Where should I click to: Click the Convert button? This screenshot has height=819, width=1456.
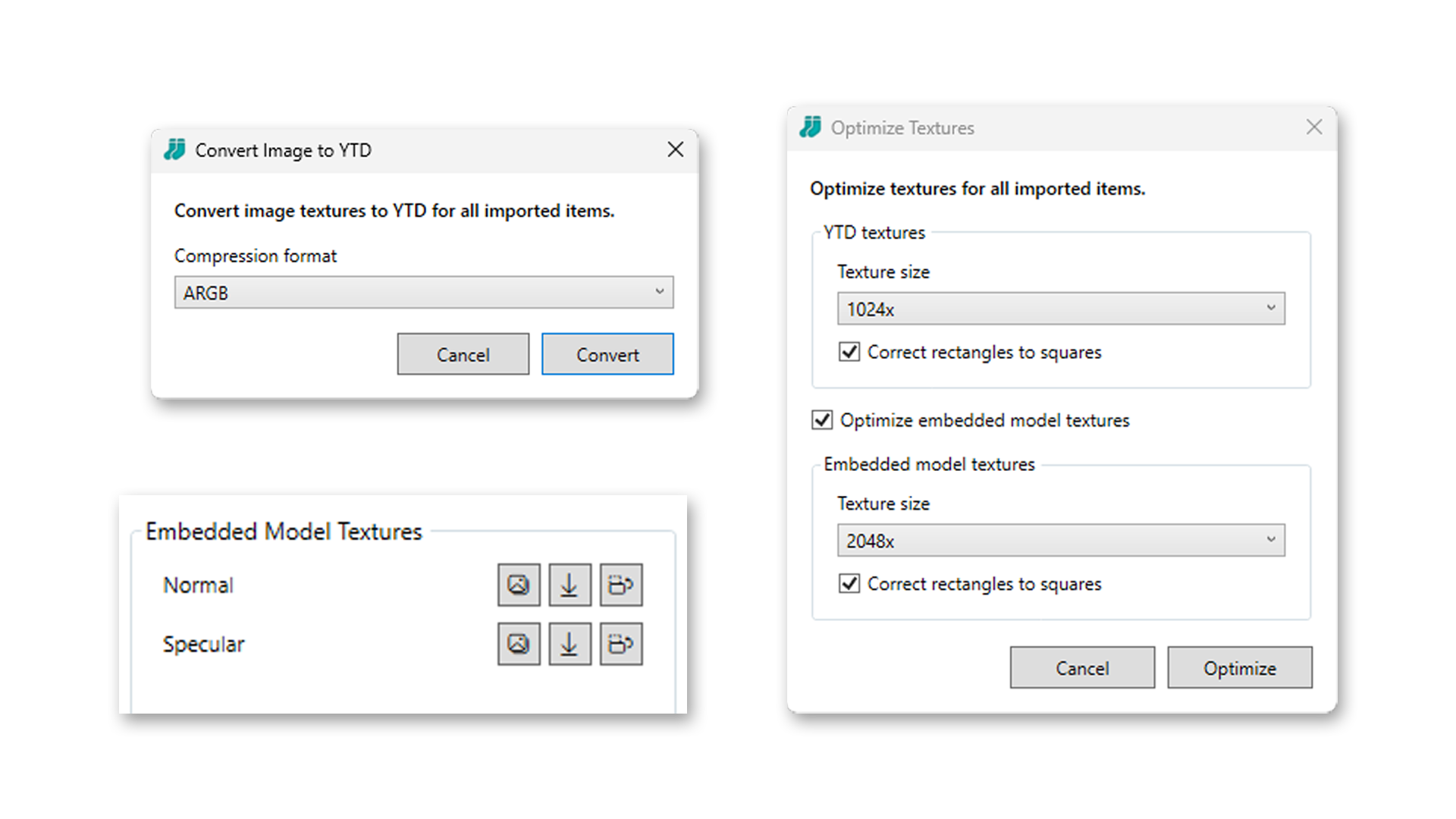607,353
